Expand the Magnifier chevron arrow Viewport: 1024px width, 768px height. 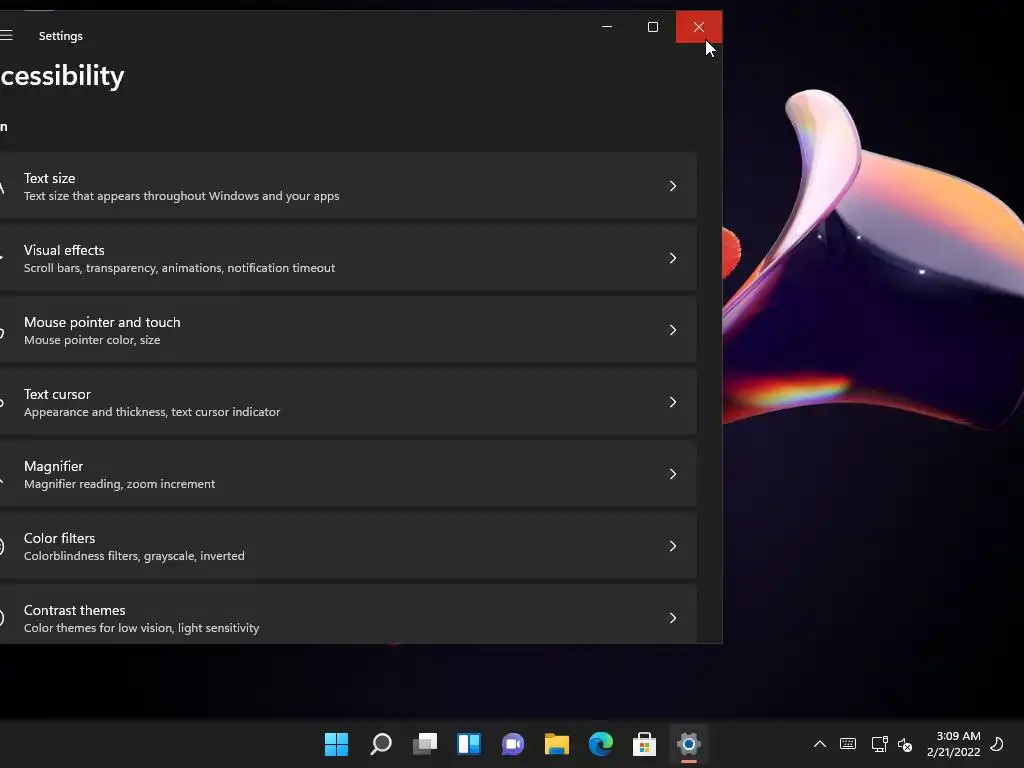pyautogui.click(x=673, y=473)
